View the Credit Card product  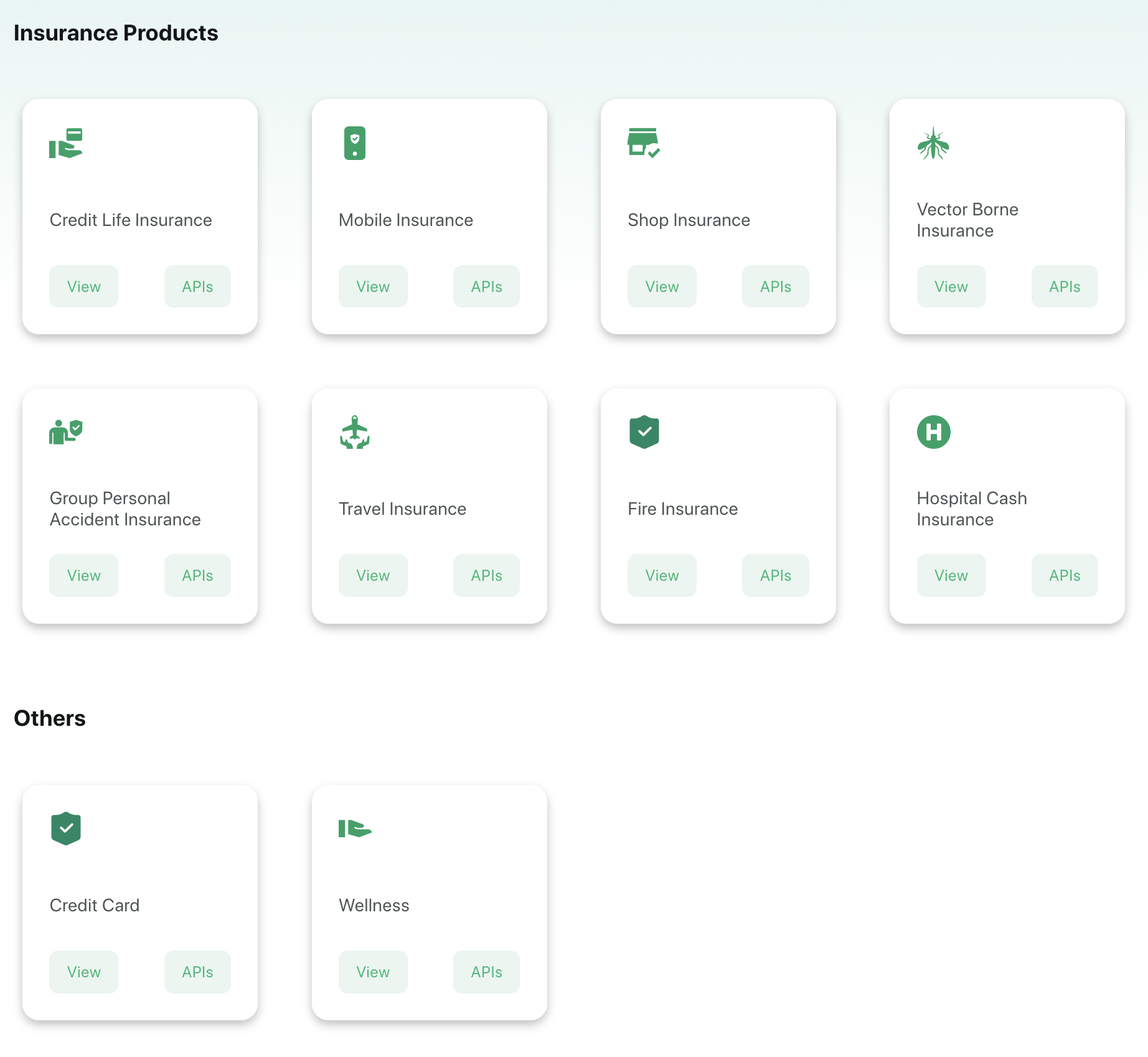(84, 972)
